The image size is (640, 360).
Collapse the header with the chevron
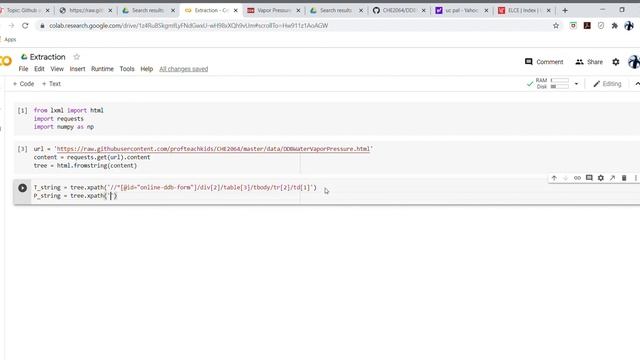(x=637, y=84)
